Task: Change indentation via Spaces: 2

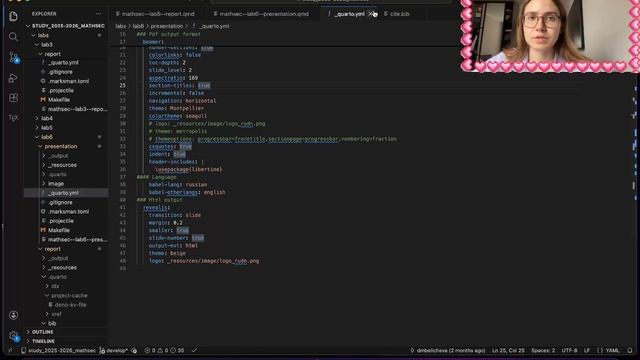Action: click(543, 350)
